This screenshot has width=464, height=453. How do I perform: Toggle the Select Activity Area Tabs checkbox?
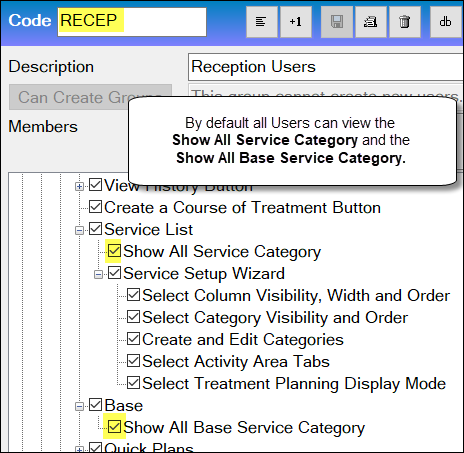133,361
